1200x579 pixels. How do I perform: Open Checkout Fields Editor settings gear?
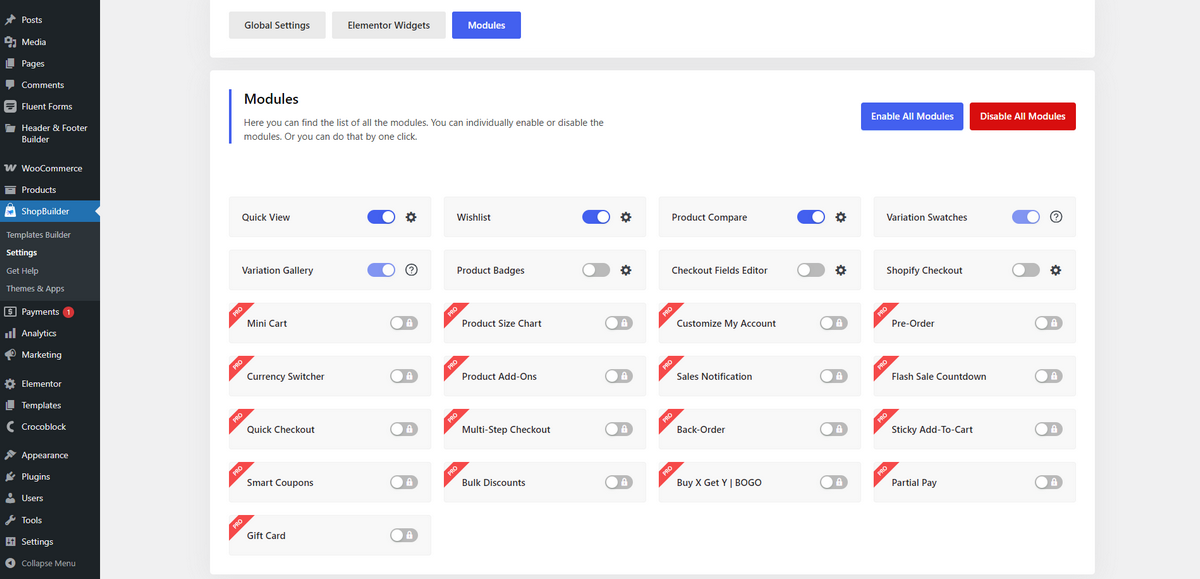coord(841,270)
